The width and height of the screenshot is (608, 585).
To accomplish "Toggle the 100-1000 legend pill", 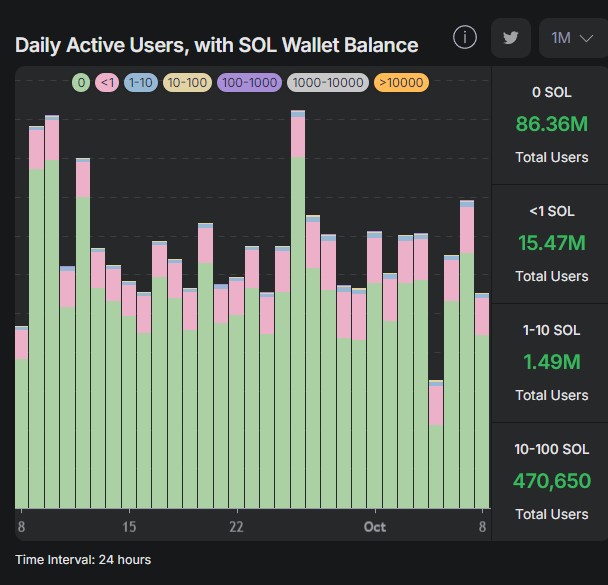I will (x=248, y=83).
